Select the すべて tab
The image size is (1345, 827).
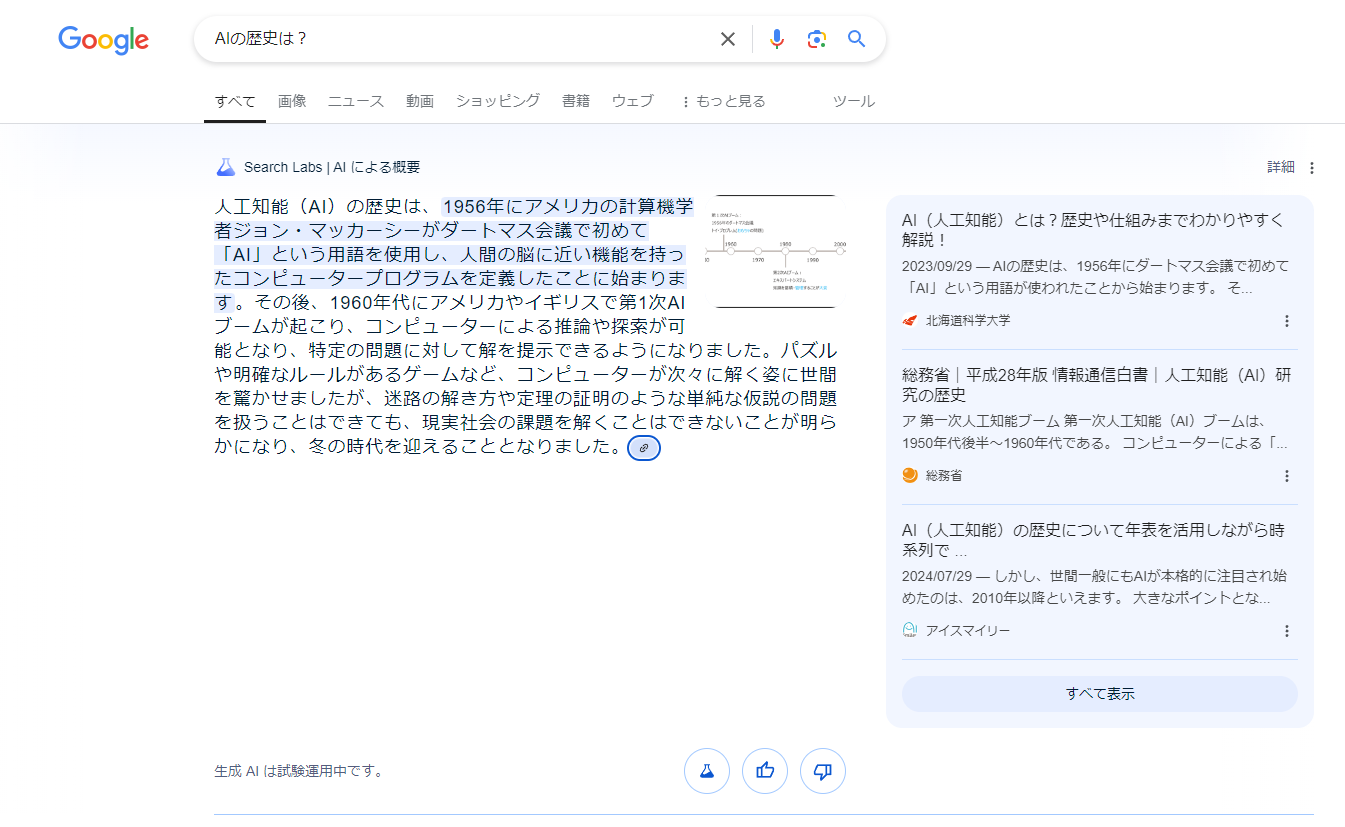(x=235, y=101)
